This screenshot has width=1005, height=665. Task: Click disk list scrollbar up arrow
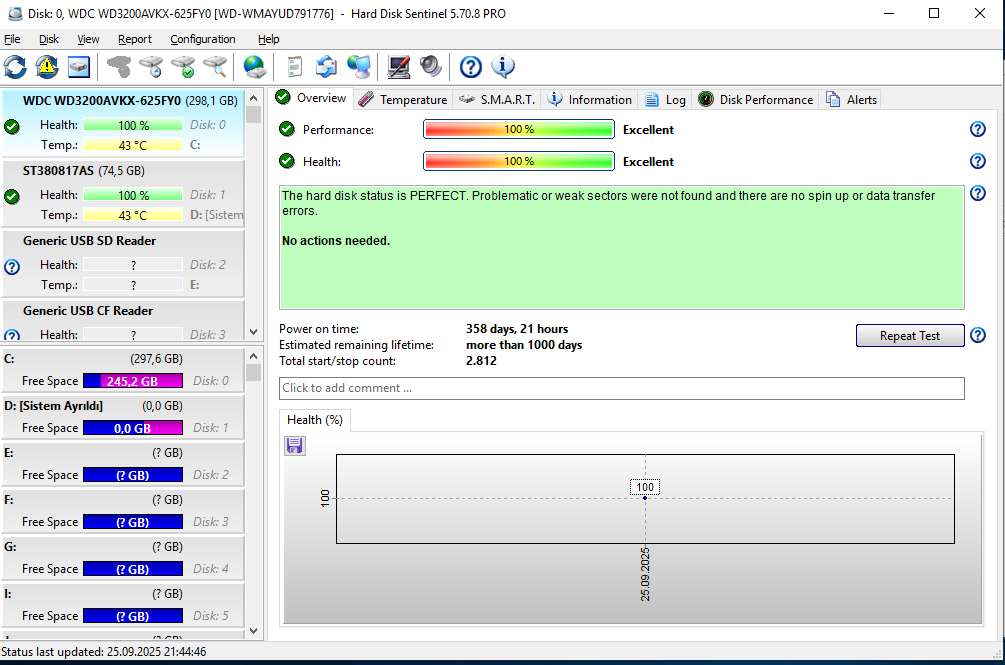(253, 99)
